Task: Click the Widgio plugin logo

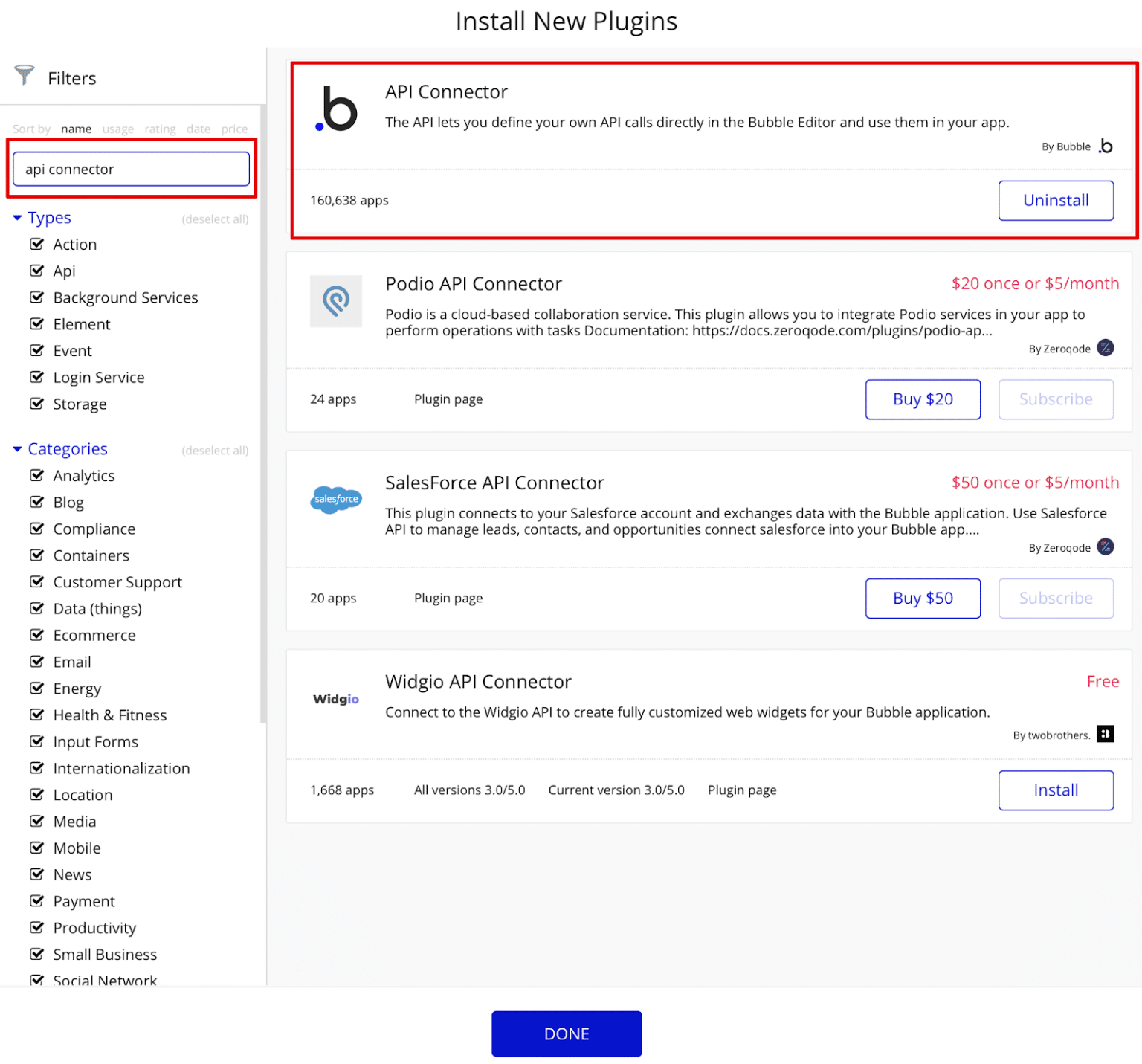Action: [336, 699]
